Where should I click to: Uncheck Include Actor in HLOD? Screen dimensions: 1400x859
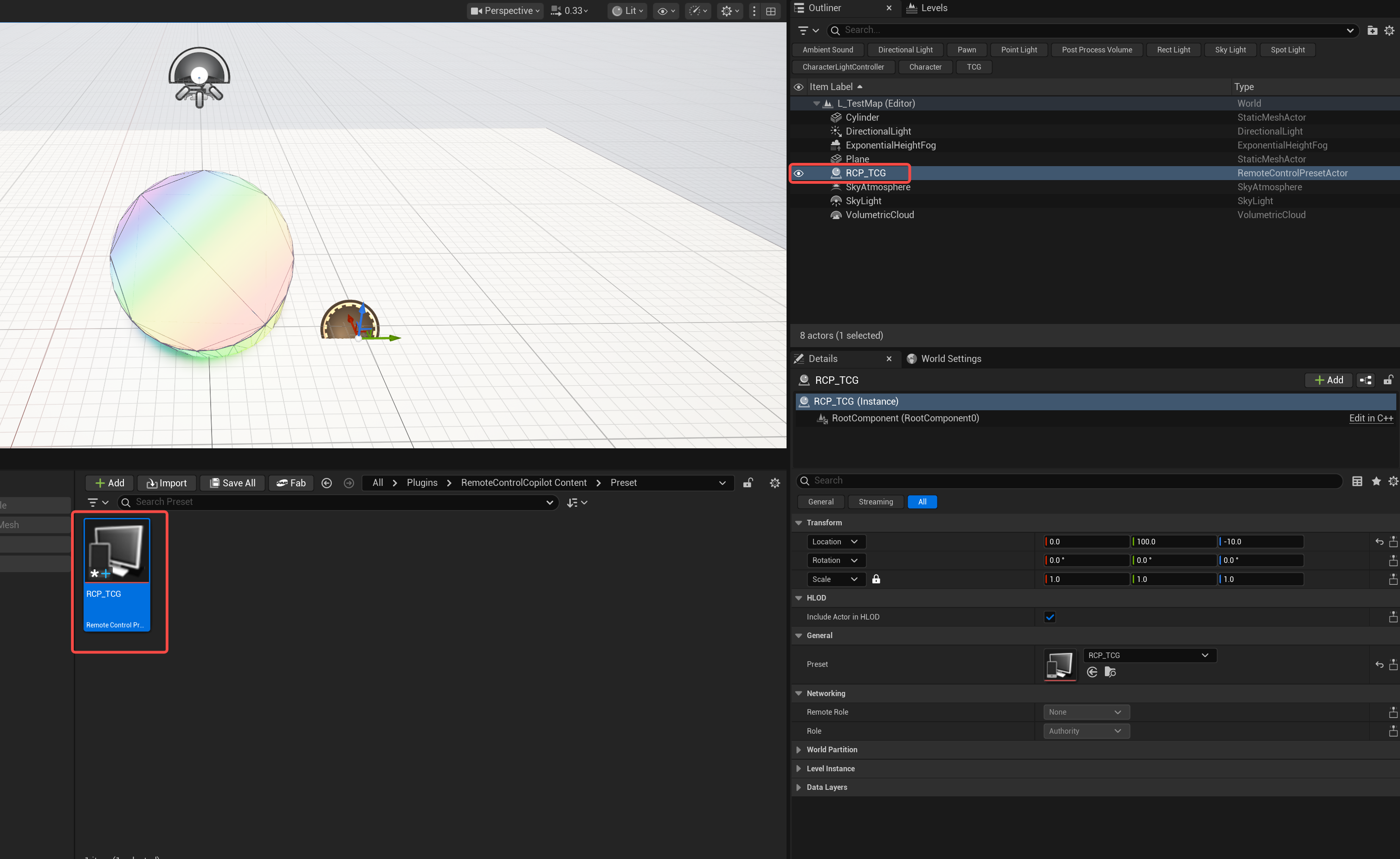1050,617
